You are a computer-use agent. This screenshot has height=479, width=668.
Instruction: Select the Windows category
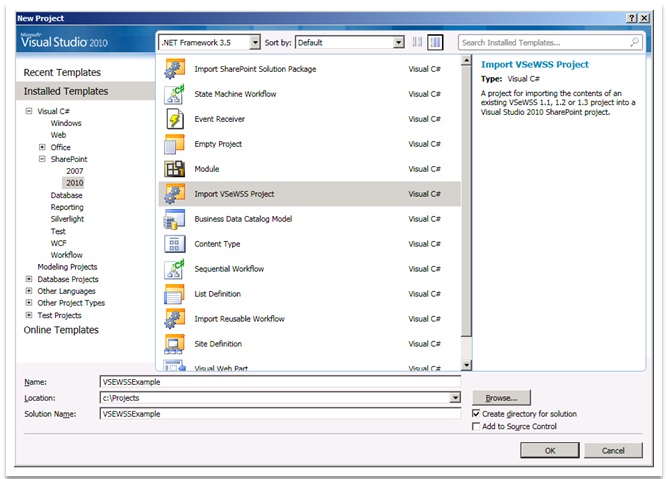[66, 123]
